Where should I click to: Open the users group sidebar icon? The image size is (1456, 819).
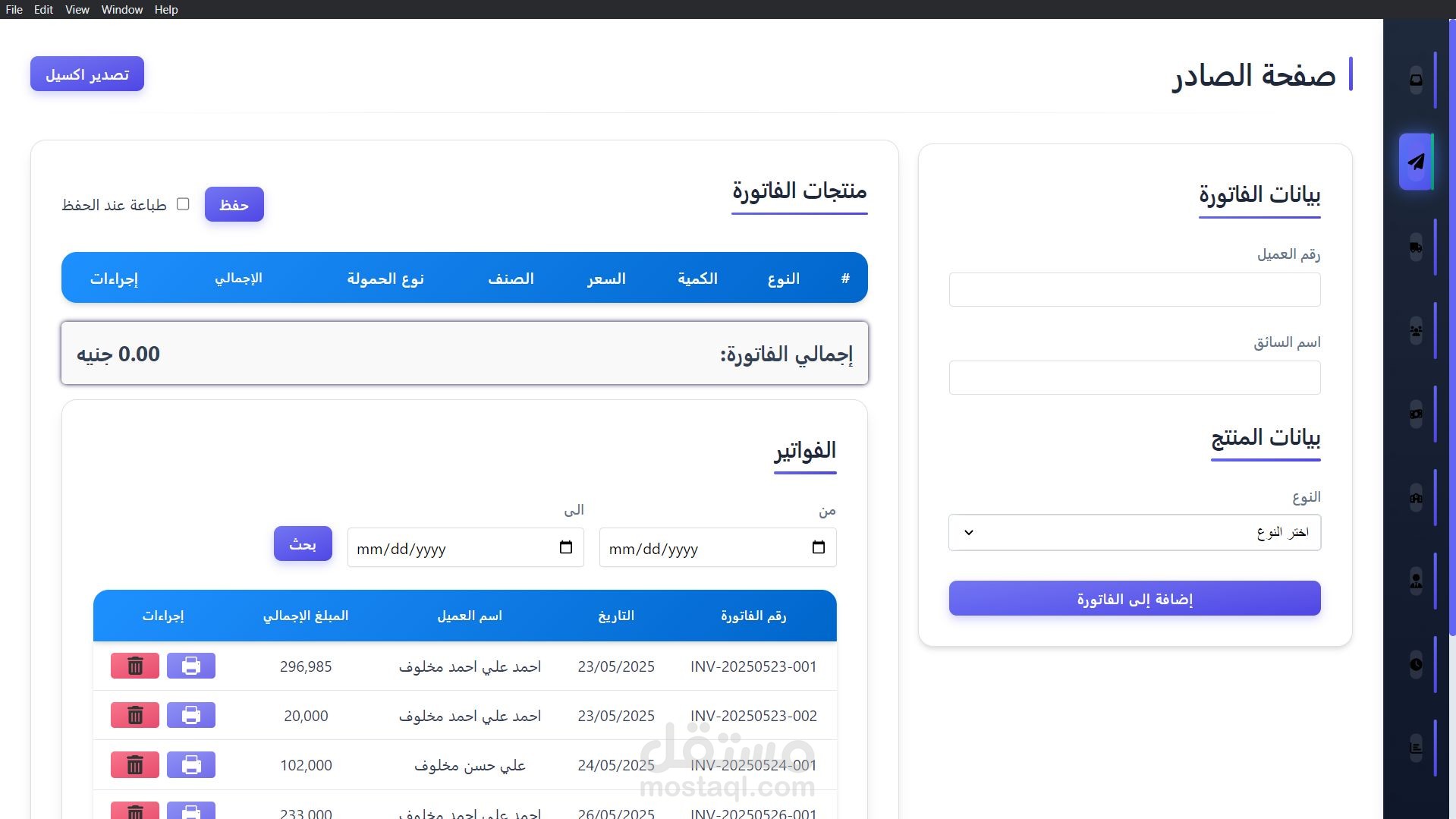1416,331
